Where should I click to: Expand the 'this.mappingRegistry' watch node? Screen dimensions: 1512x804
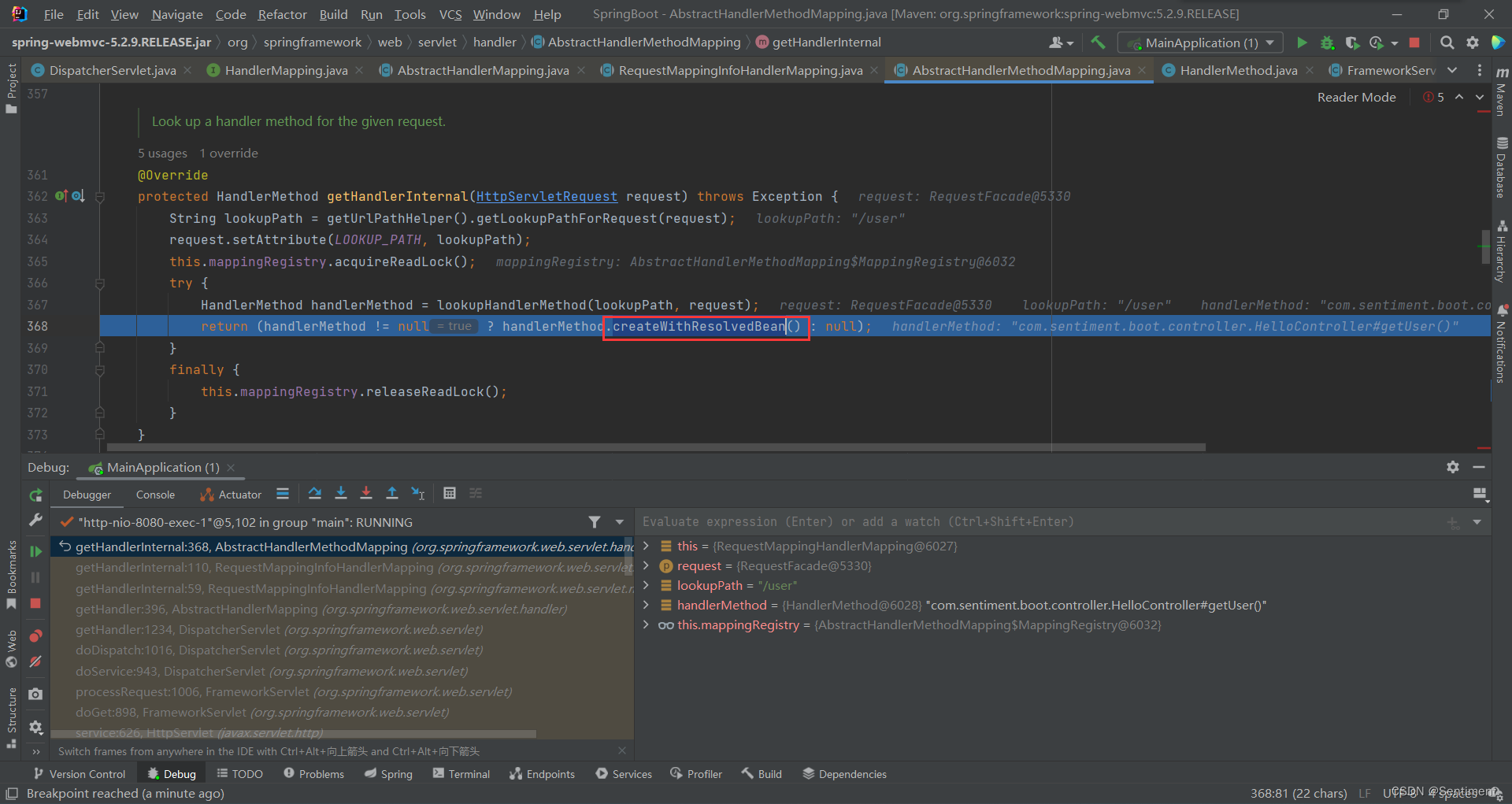(647, 624)
